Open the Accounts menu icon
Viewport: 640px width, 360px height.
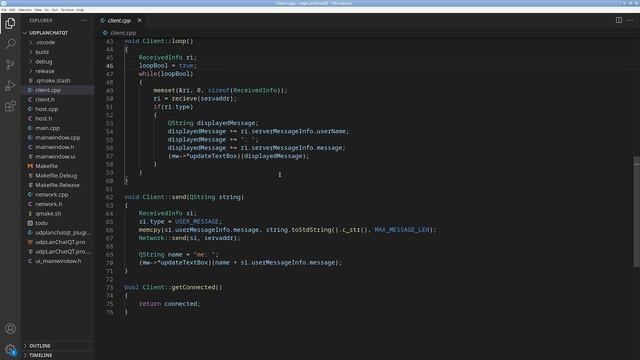[x=10, y=329]
